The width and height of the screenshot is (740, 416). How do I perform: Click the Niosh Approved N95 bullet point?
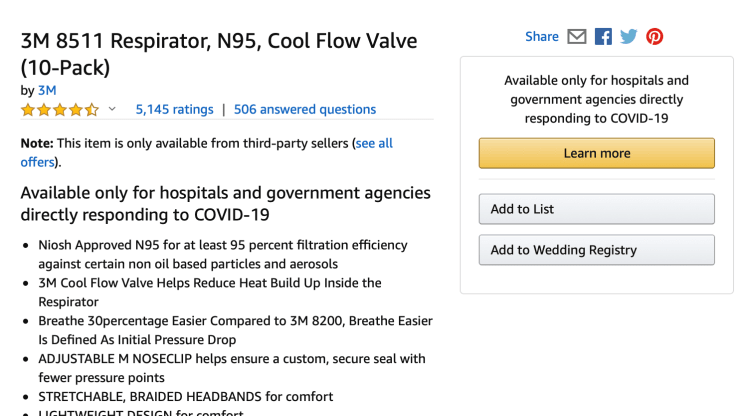click(x=223, y=254)
